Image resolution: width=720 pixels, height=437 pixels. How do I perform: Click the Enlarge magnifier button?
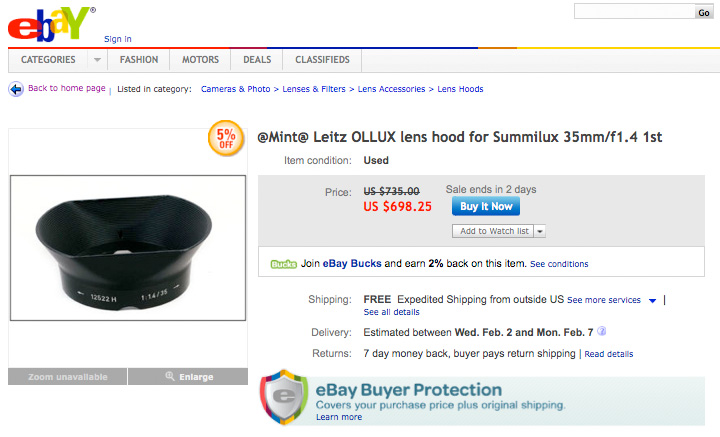click(x=188, y=377)
